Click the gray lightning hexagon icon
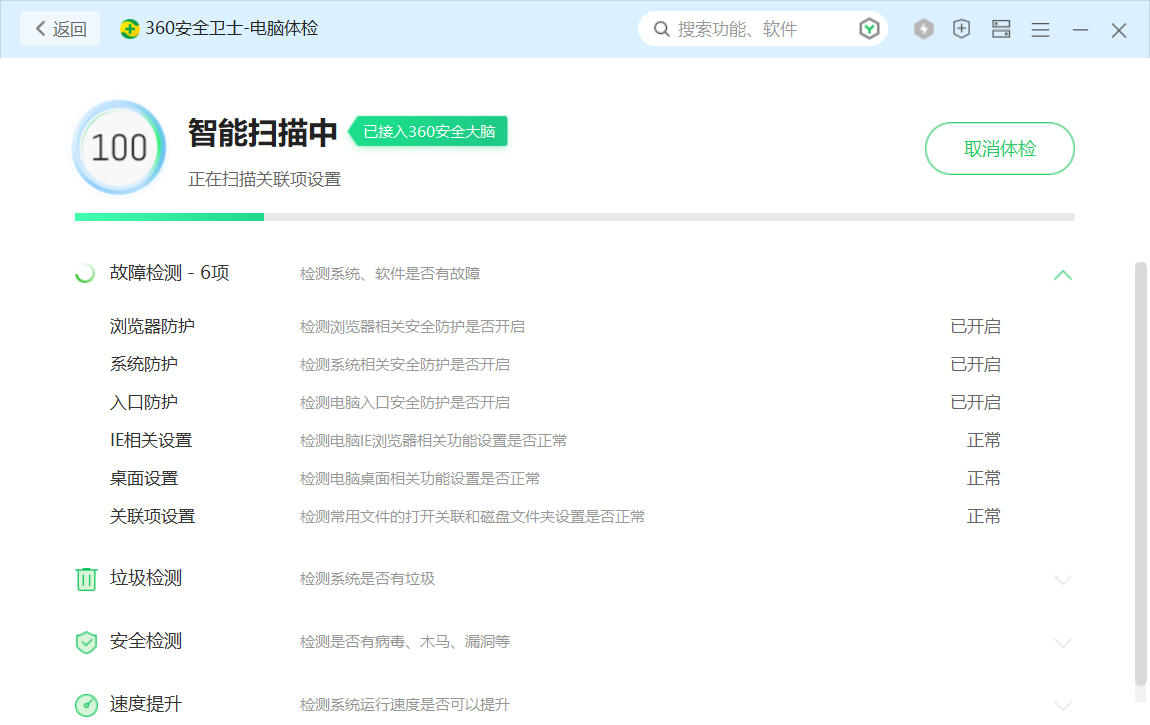The image size is (1150, 725). click(x=924, y=29)
